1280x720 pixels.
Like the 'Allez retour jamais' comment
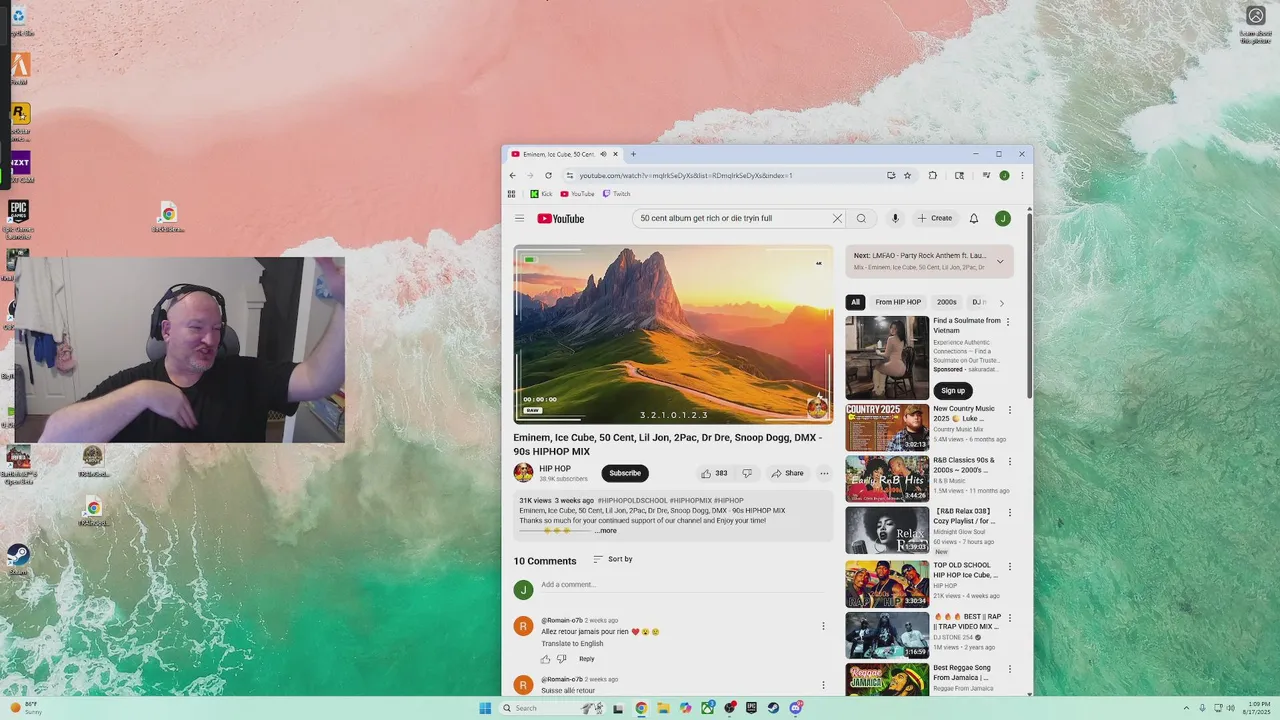[x=546, y=659]
